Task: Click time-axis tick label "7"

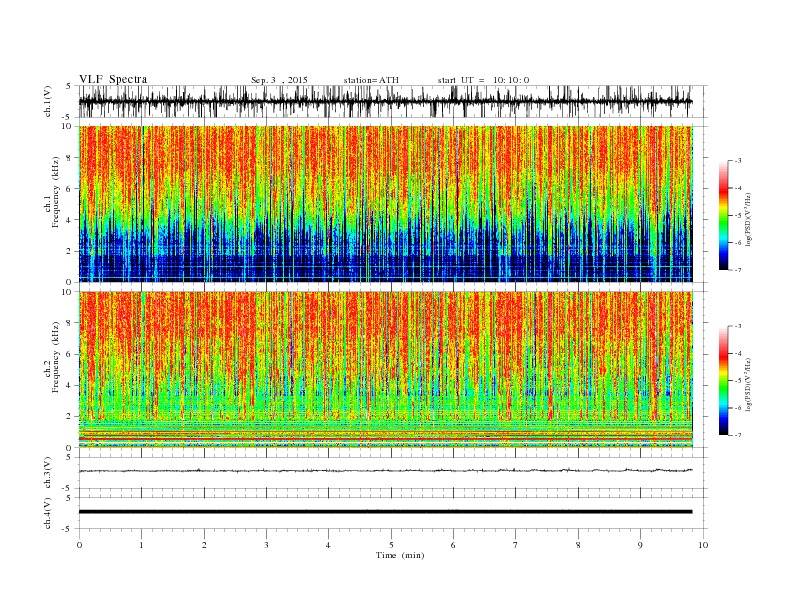Action: pyautogui.click(x=516, y=545)
